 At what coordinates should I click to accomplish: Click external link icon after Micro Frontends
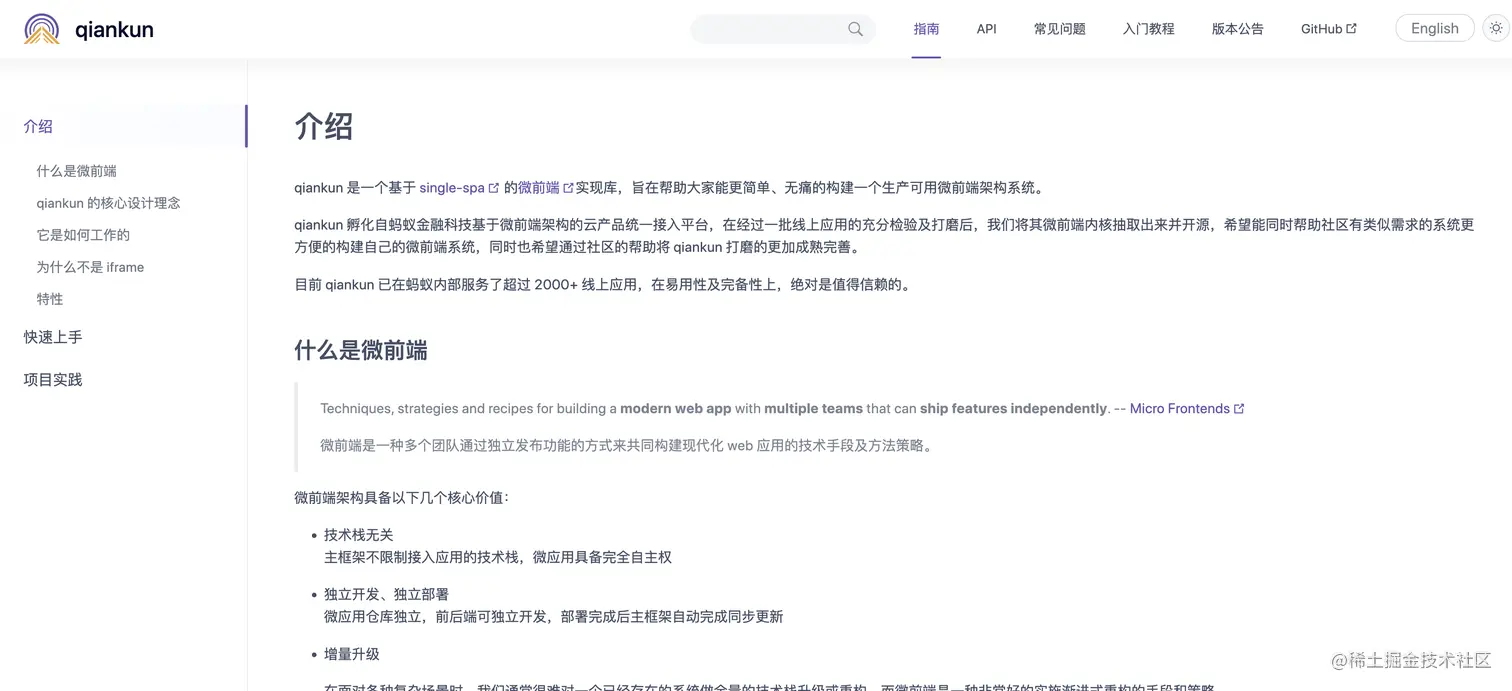click(1240, 409)
